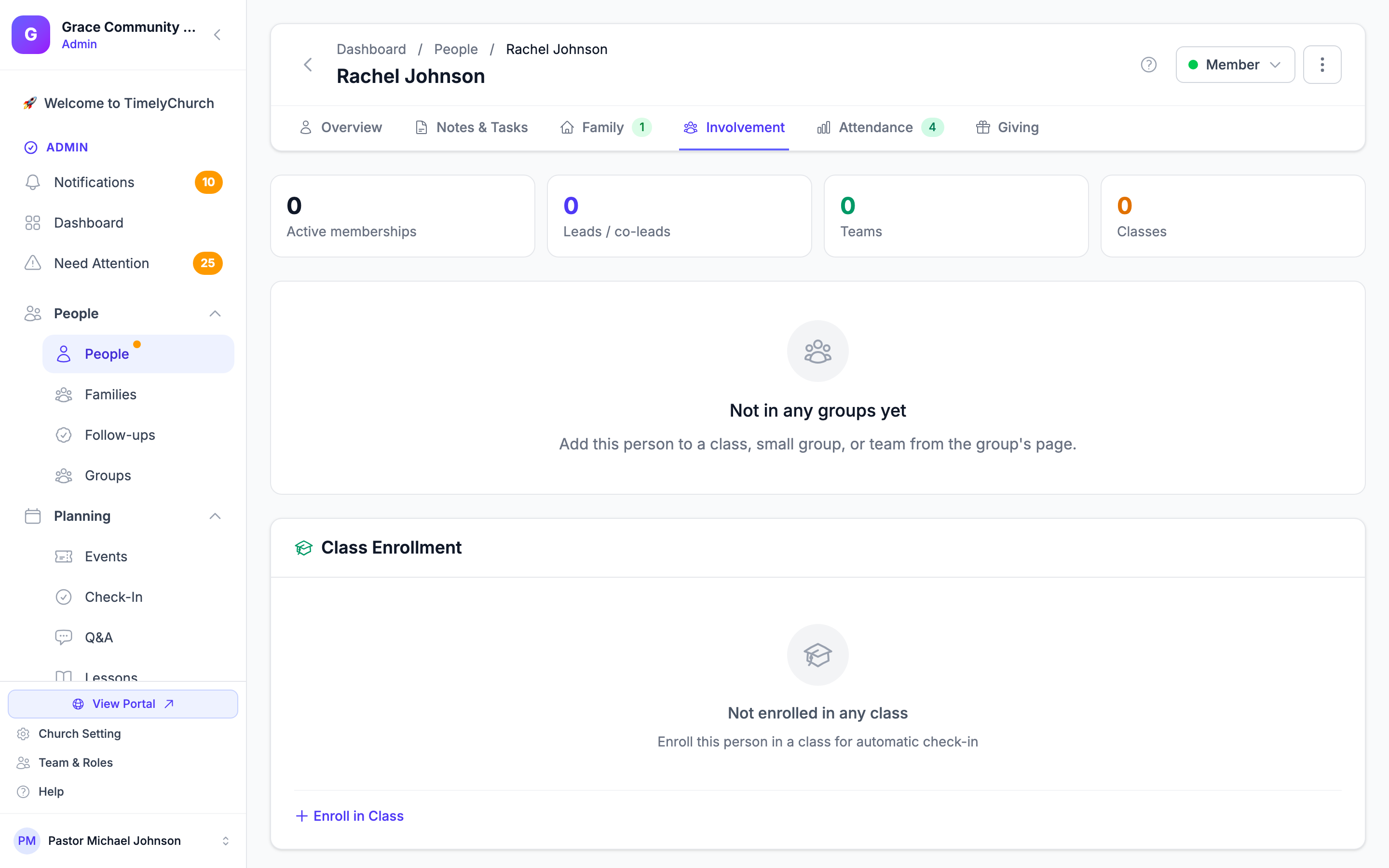Switch to the Overview tab
Viewport: 1389px width, 868px height.
tap(341, 127)
